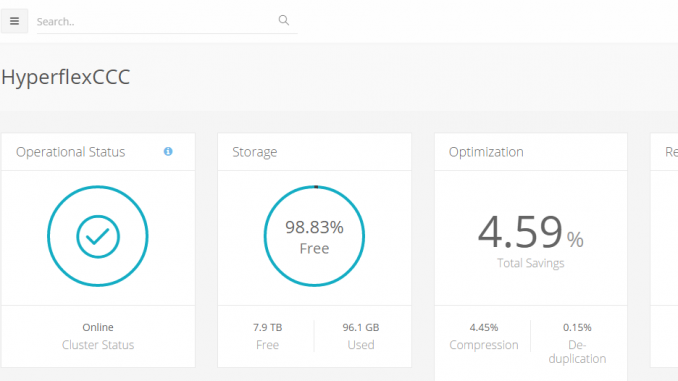Click the Used storage label
The height and width of the screenshot is (381, 678).
pos(361,345)
